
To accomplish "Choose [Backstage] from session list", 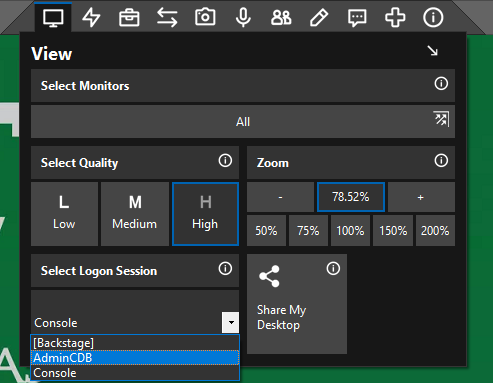I will (135, 343).
